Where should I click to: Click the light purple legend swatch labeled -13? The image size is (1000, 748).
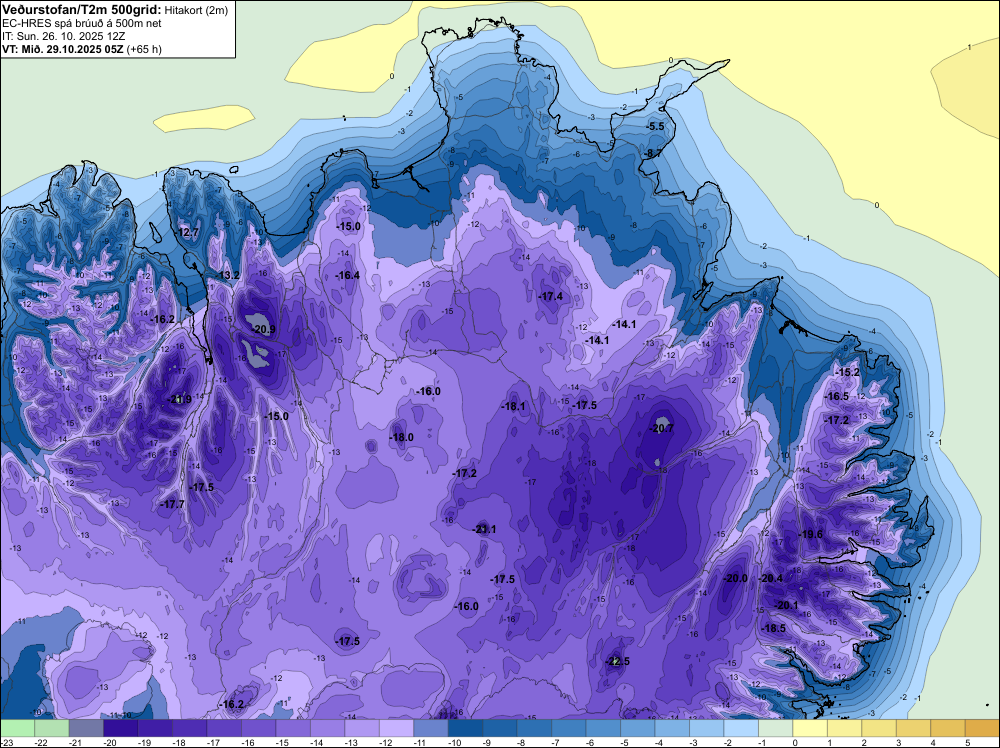[x=362, y=728]
